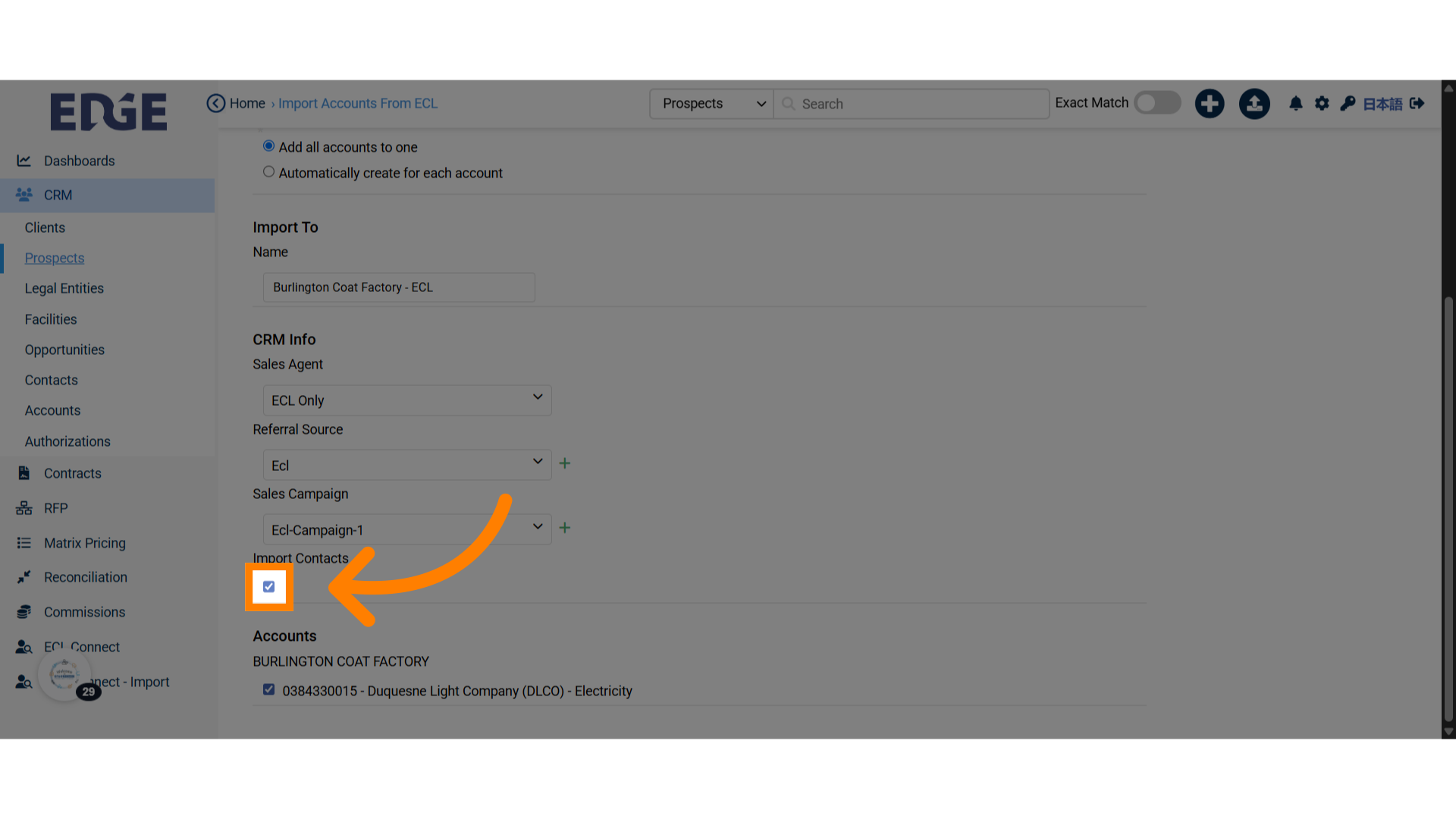Select Add all accounts to one

point(268,146)
